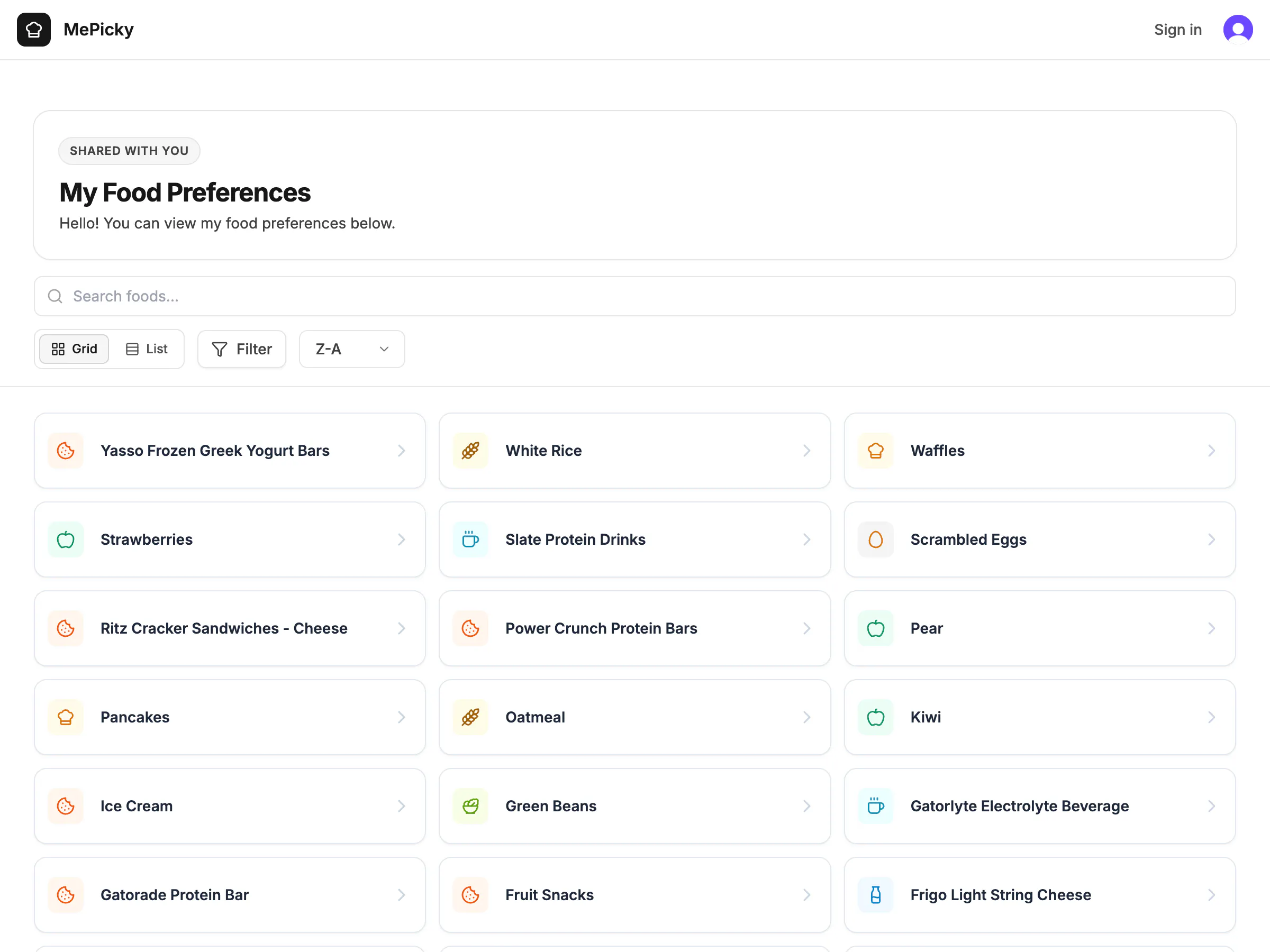Expand the Ritz Cracker Sandwiches chevron
Viewport: 1270px width, 952px height.
tap(401, 628)
